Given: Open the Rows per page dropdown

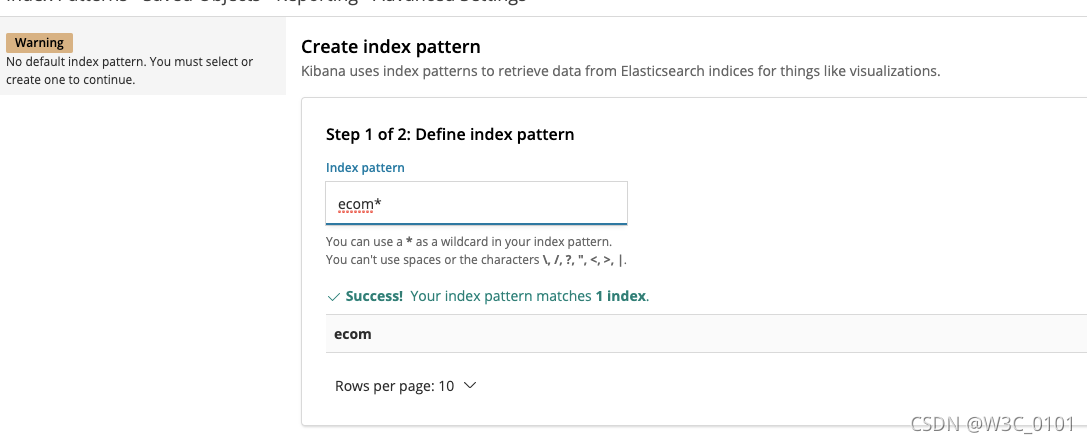Looking at the screenshot, I should click(406, 386).
